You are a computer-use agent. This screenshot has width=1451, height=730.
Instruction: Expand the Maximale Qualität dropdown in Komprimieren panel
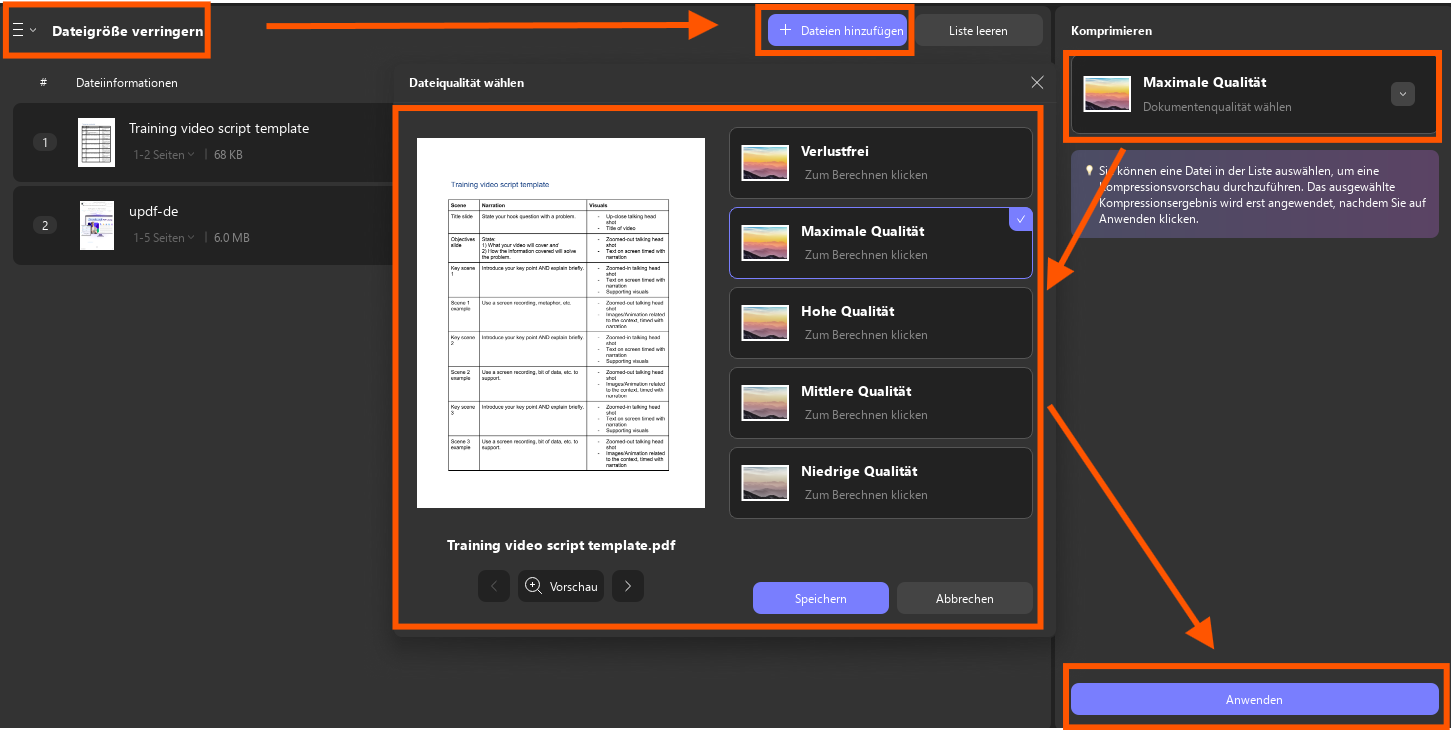coord(1402,94)
